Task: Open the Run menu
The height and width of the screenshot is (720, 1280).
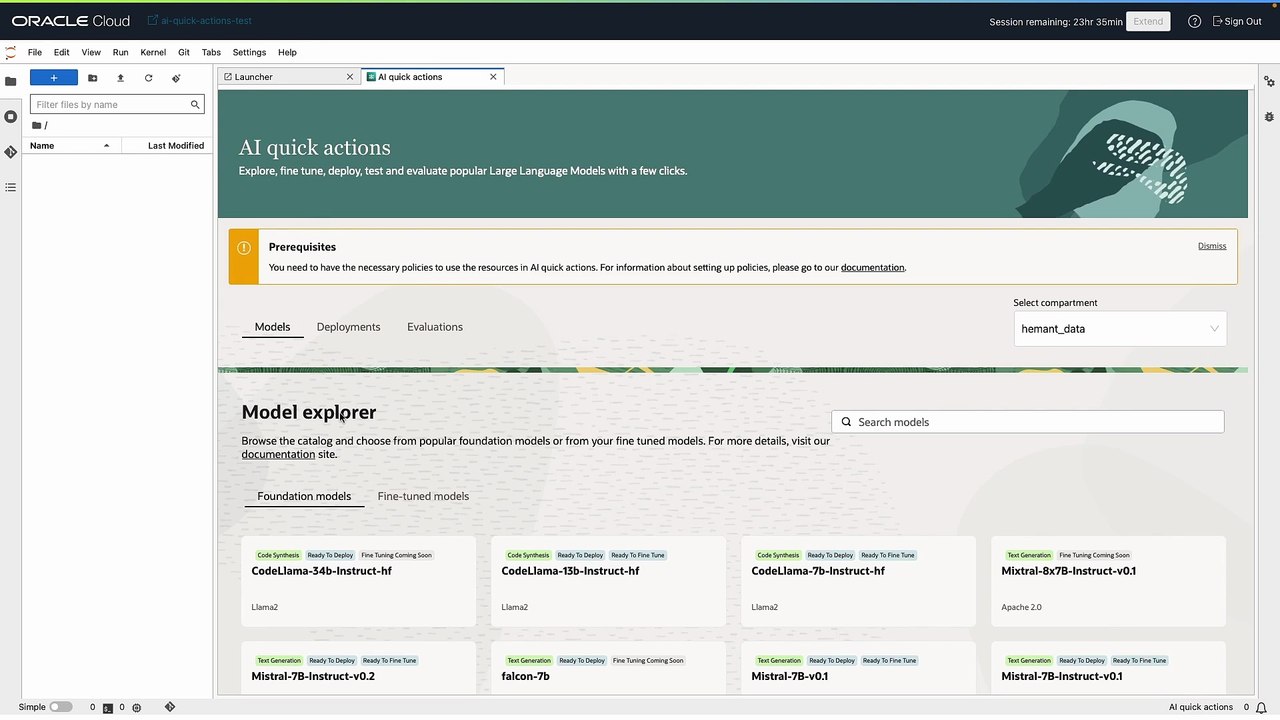Action: coord(120,52)
